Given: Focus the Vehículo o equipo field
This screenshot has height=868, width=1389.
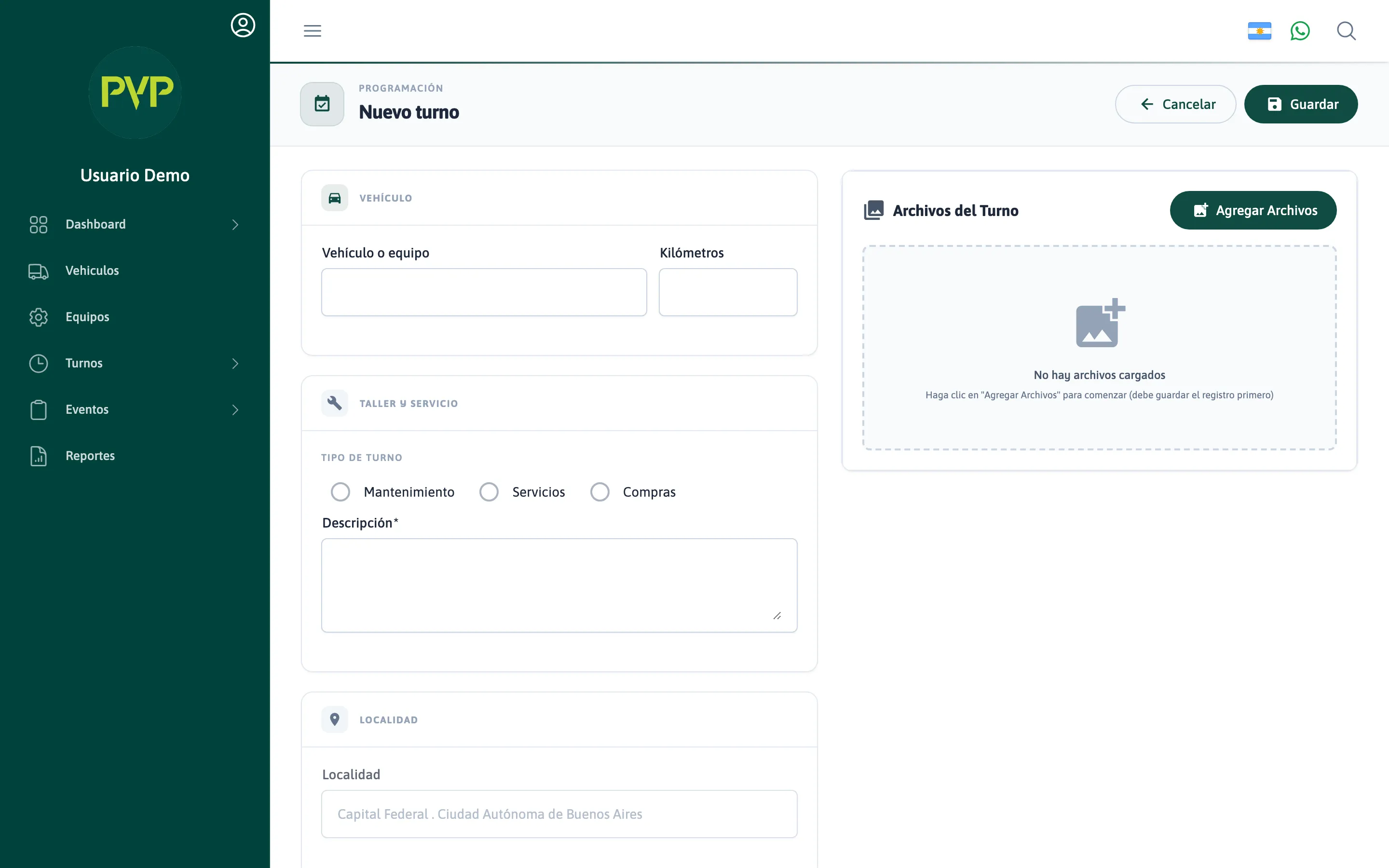Looking at the screenshot, I should [484, 292].
